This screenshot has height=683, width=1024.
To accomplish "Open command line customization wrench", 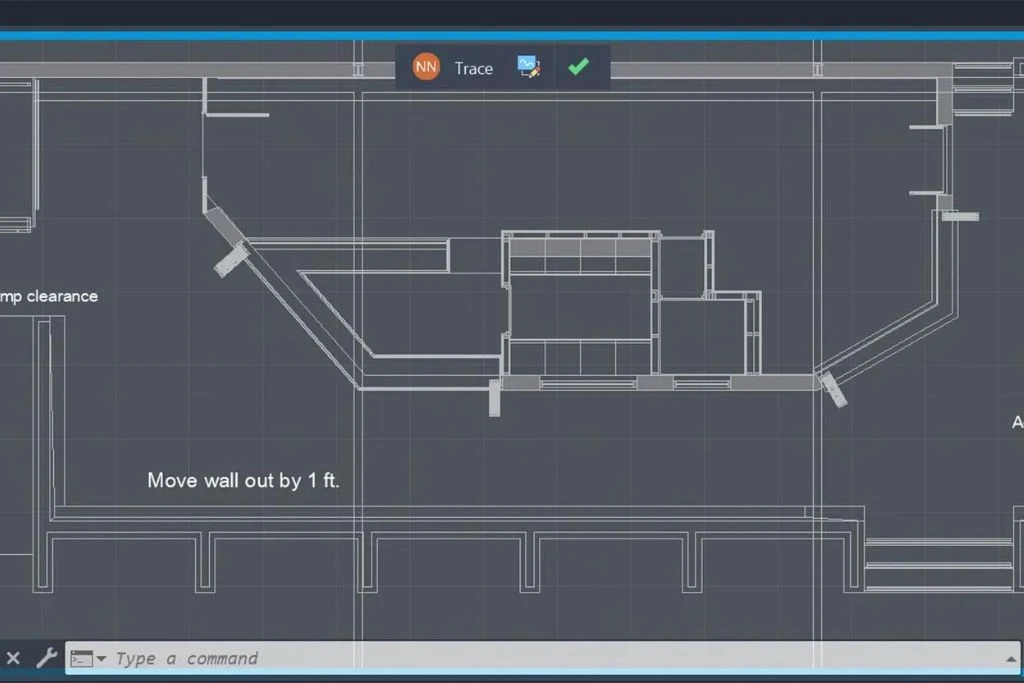I will point(46,658).
